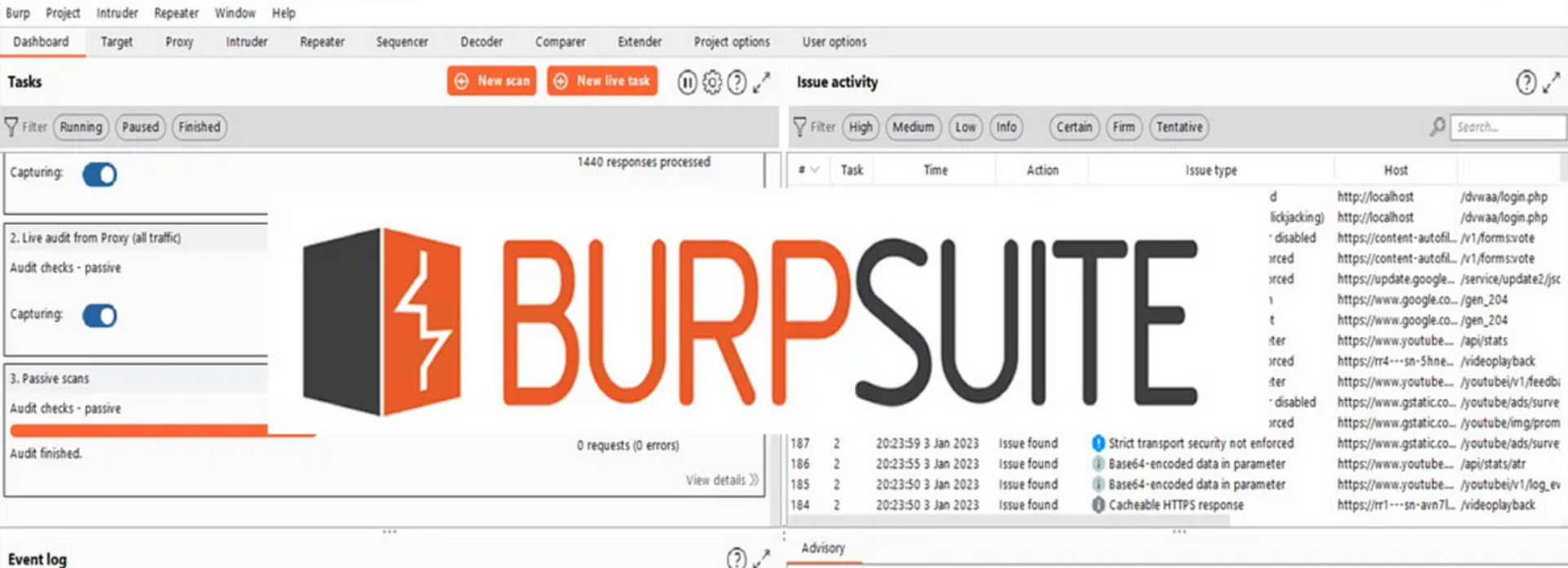Select issue 187 Strict transport security not enforced

tap(1176, 443)
